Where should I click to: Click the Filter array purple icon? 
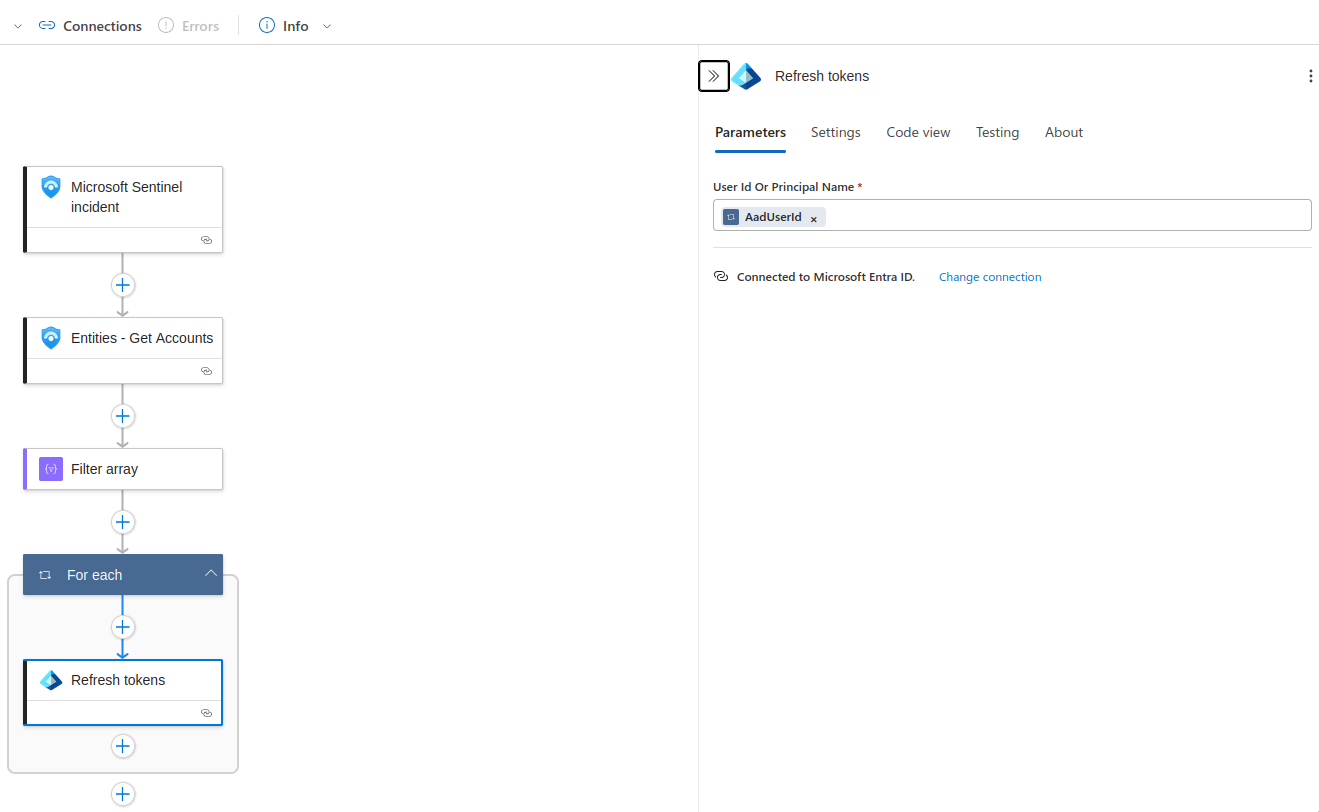pyautogui.click(x=51, y=469)
